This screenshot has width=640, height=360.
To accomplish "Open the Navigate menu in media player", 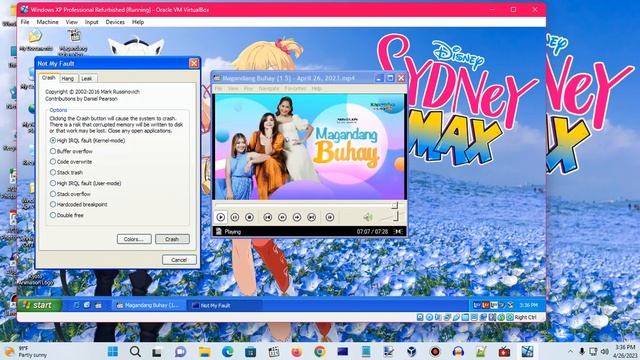I will pyautogui.click(x=269, y=88).
